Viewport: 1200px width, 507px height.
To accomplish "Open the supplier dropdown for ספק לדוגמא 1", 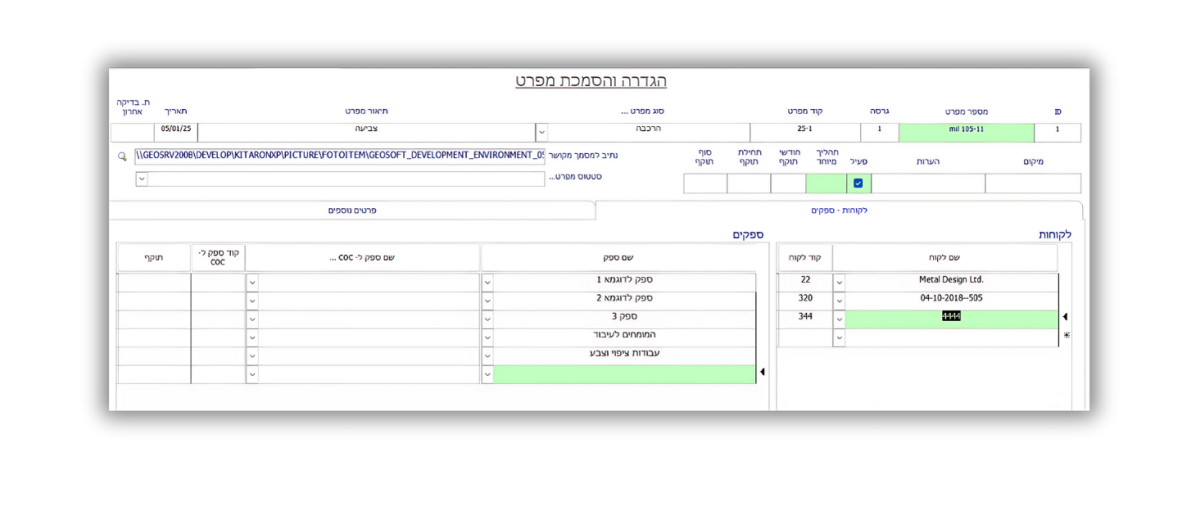I will click(487, 282).
